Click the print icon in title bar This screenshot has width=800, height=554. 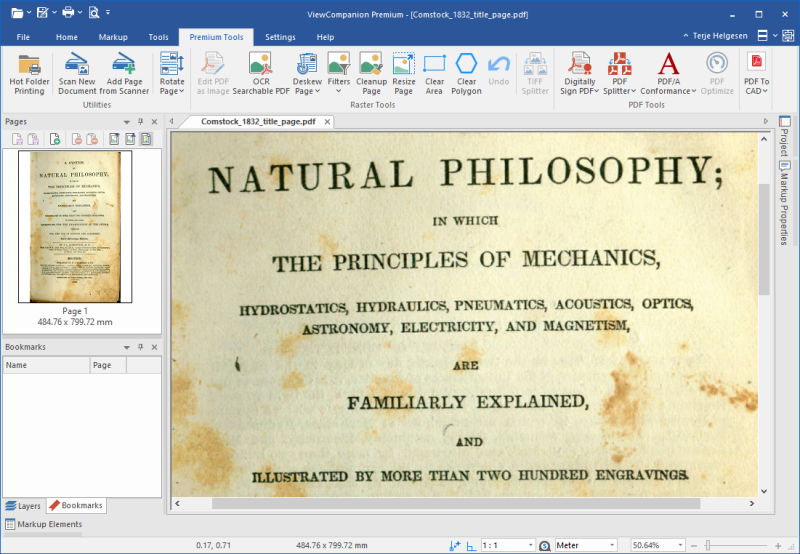coord(67,12)
